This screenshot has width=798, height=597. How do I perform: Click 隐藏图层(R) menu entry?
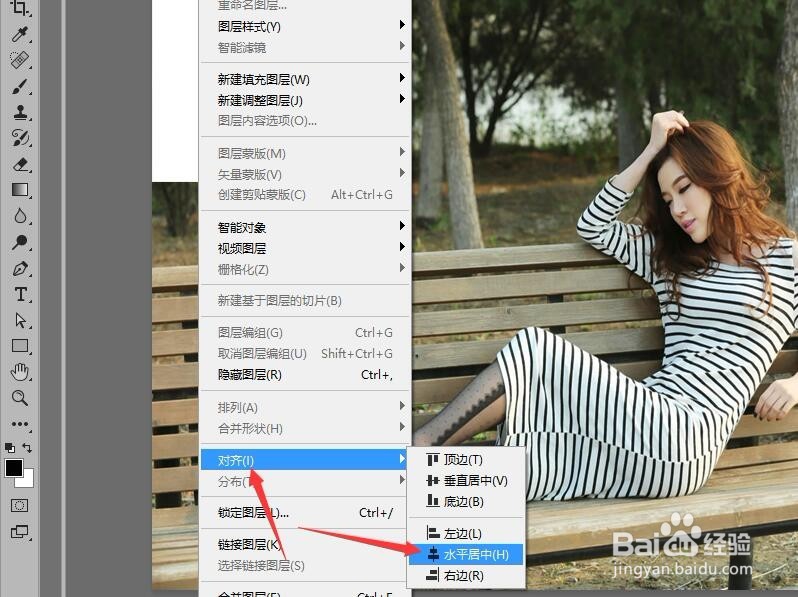304,375
